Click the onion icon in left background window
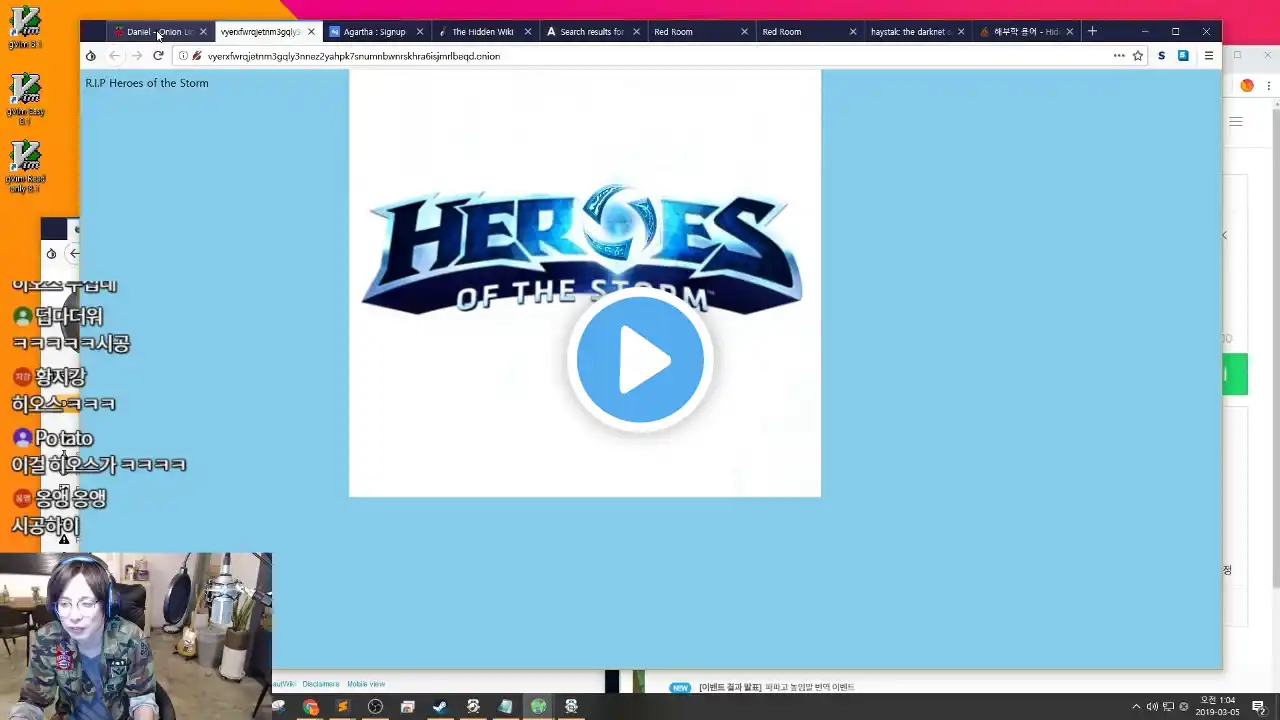The image size is (1280, 720). click(x=51, y=253)
